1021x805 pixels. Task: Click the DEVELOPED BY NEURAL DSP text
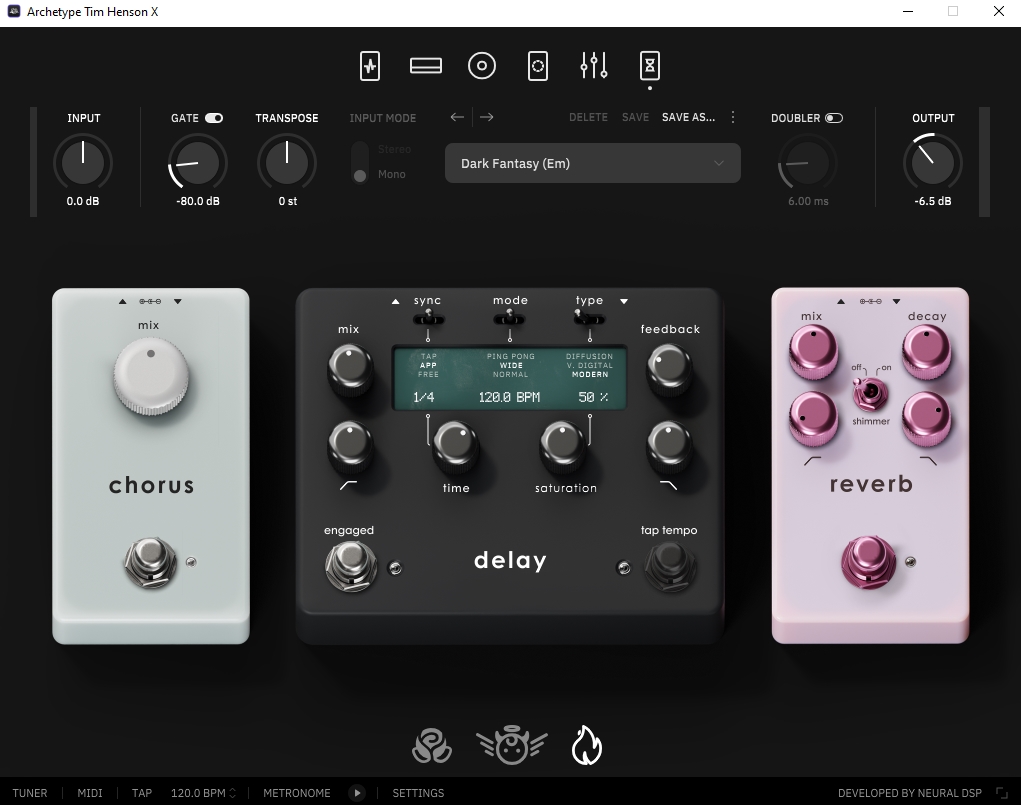pos(910,793)
